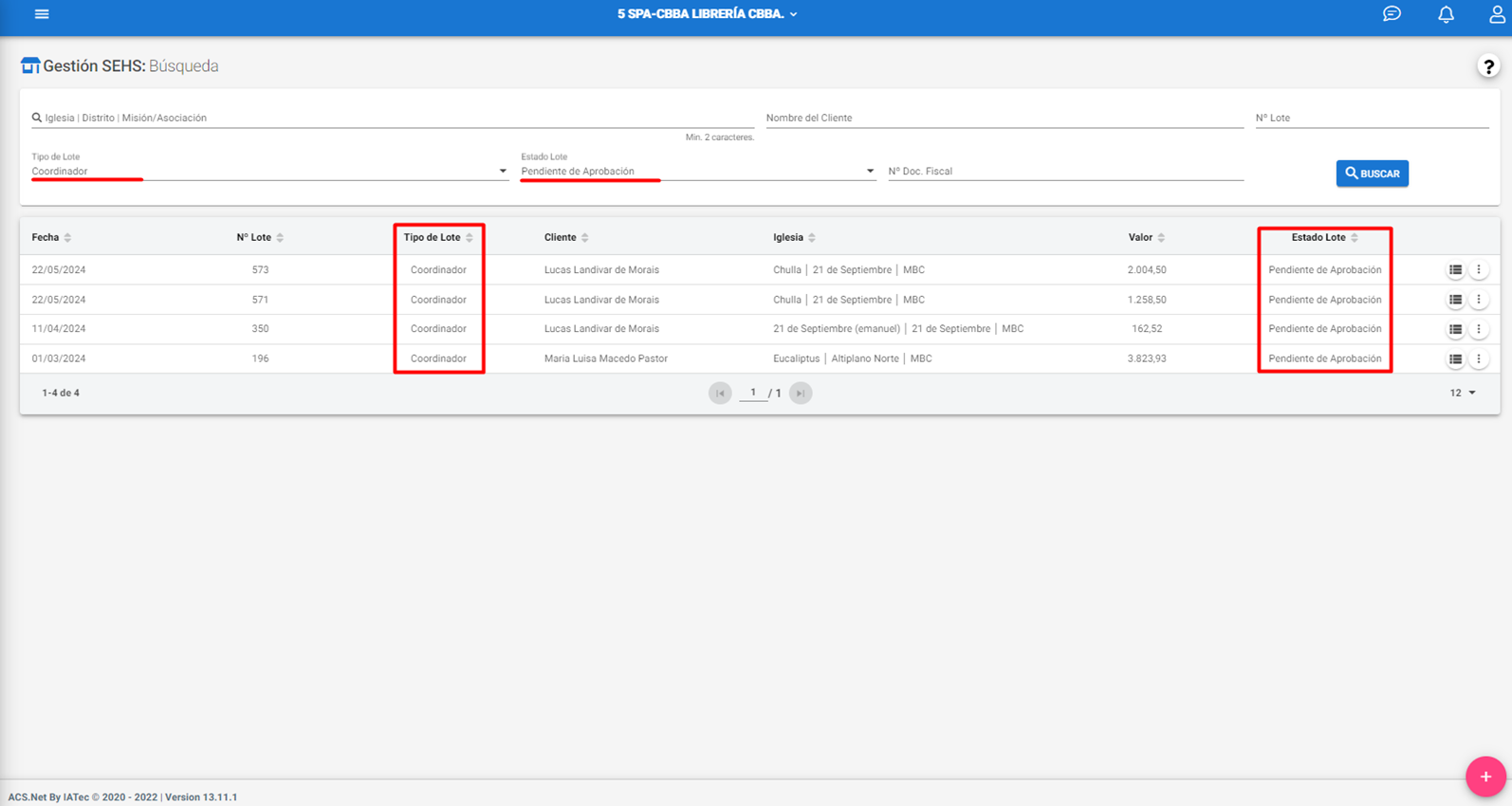
Task: Focus the Nº Lote input field
Action: click(x=1372, y=119)
